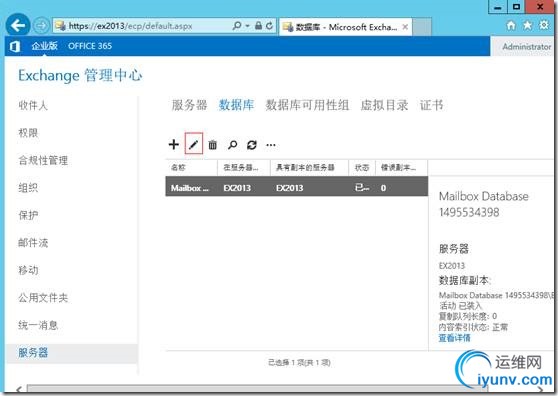This screenshot has height=396, width=558.
Task: Open 保护 in the left navigation
Action: click(28, 215)
